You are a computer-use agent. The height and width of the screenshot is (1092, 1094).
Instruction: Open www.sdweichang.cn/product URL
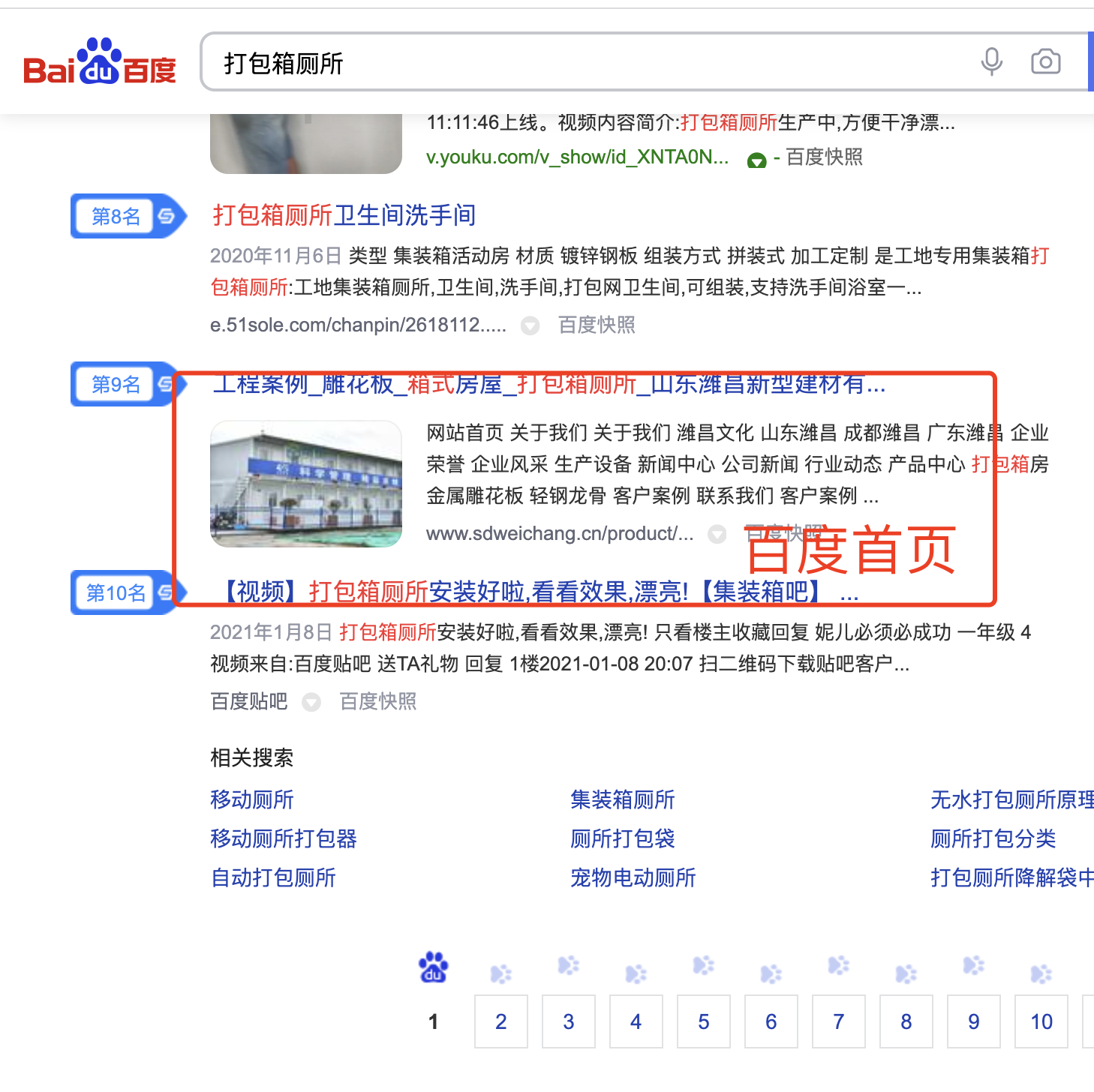click(559, 533)
